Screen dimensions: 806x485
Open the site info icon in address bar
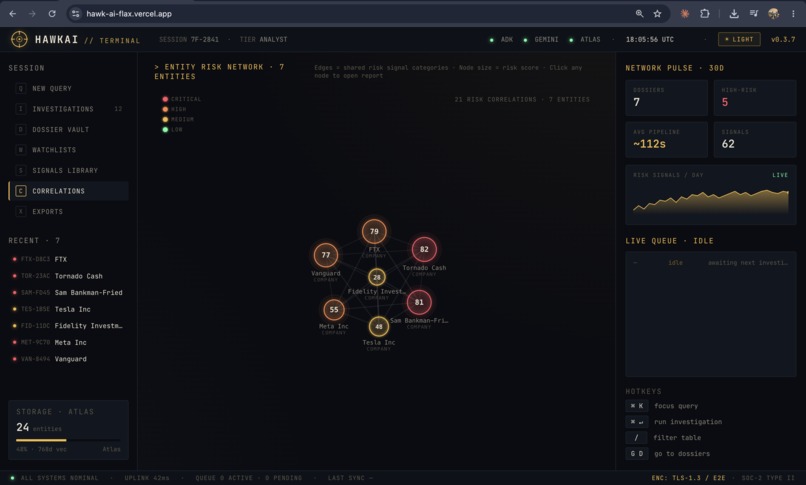76,14
